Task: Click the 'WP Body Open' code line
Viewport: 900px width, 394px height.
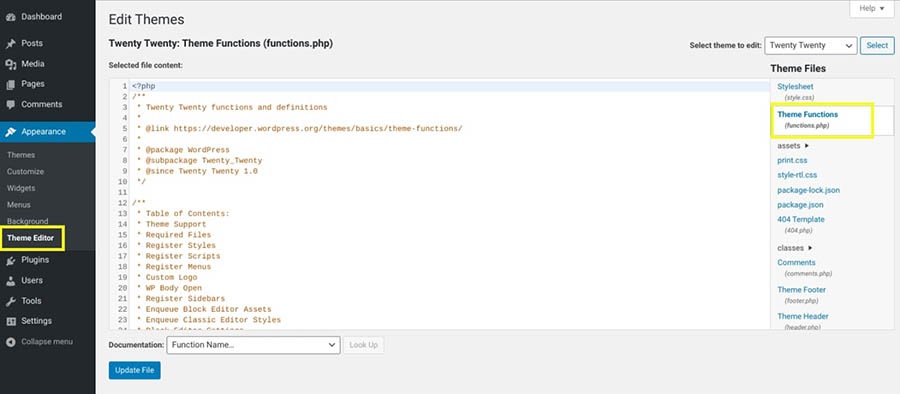Action: pyautogui.click(x=169, y=288)
